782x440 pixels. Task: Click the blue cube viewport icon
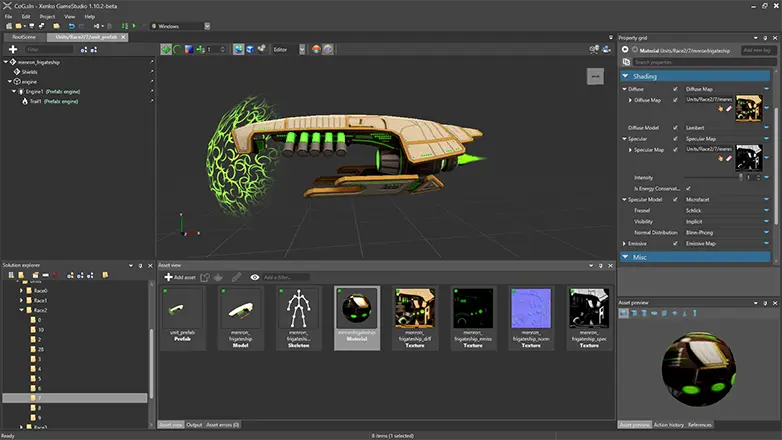pos(250,49)
